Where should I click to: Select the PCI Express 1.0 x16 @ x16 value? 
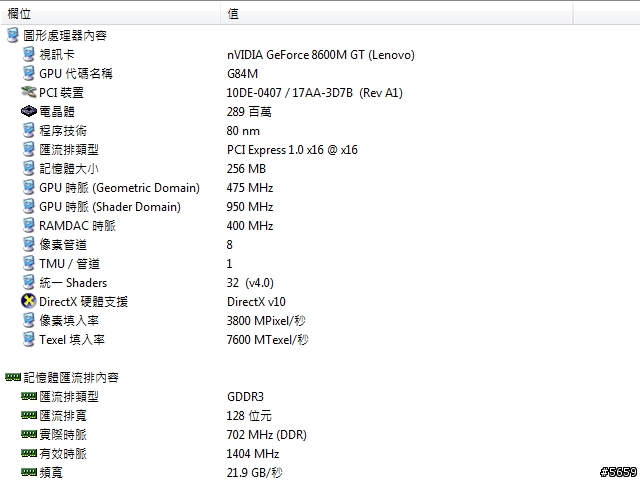point(292,150)
